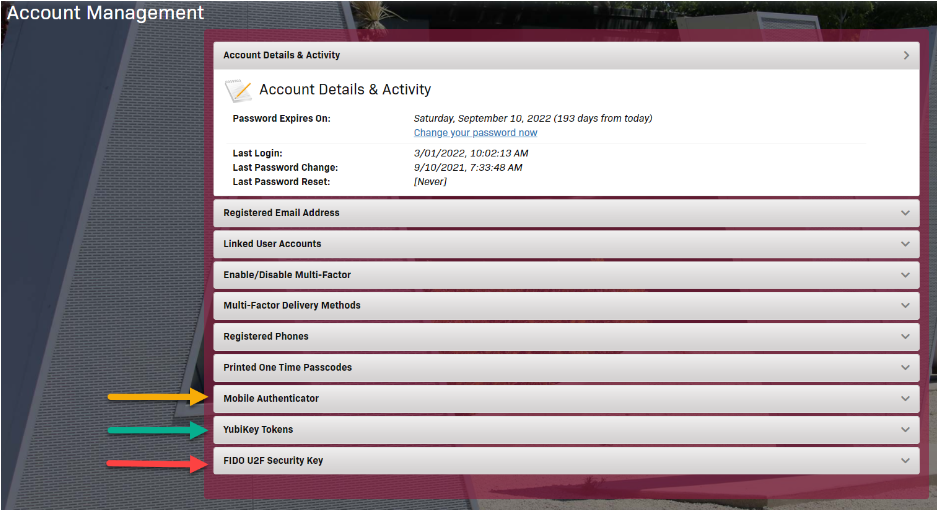The width and height of the screenshot is (938, 510).
Task: Expand the Registered Email Address chevron
Action: pyautogui.click(x=906, y=213)
